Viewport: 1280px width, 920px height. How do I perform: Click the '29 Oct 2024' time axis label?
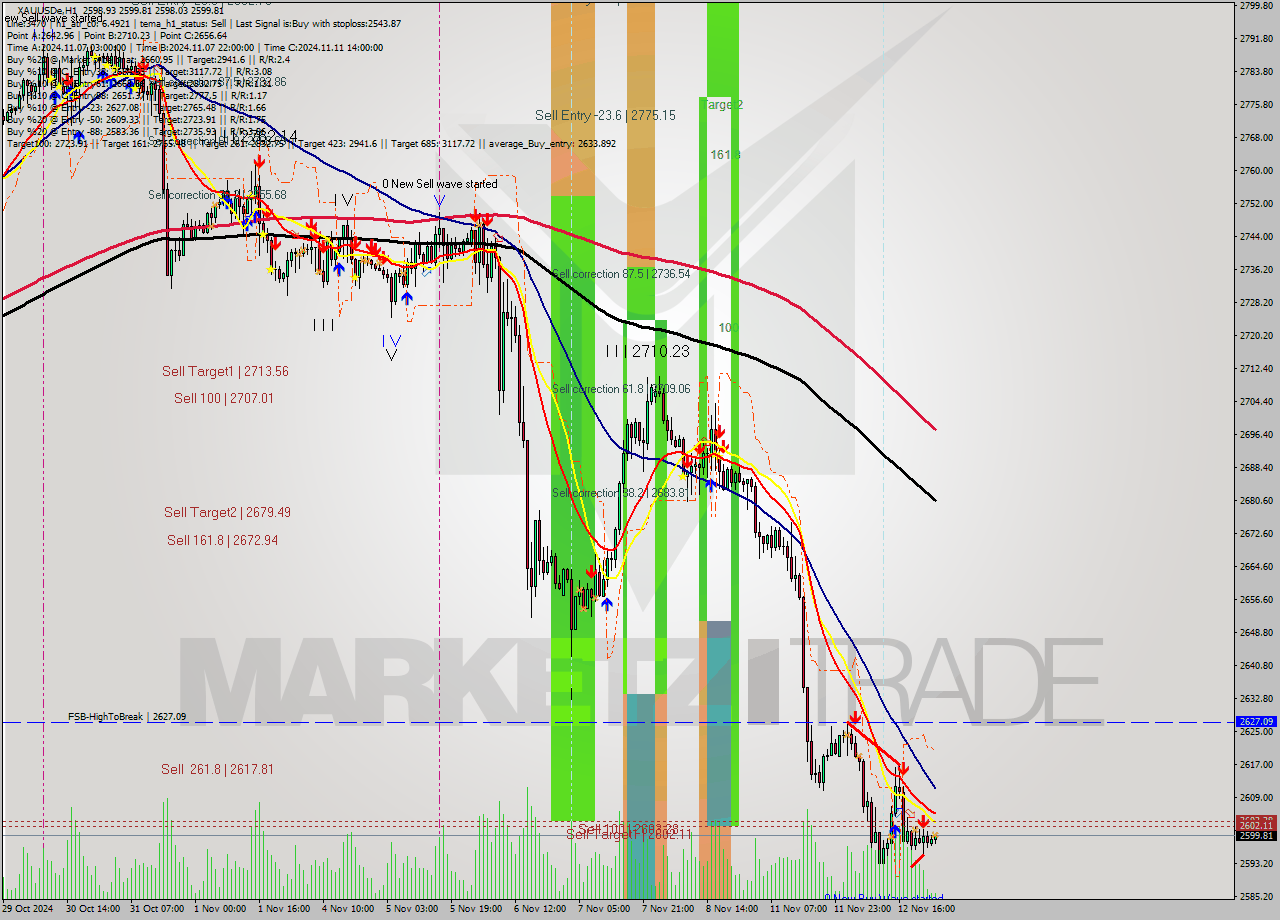tap(29, 909)
